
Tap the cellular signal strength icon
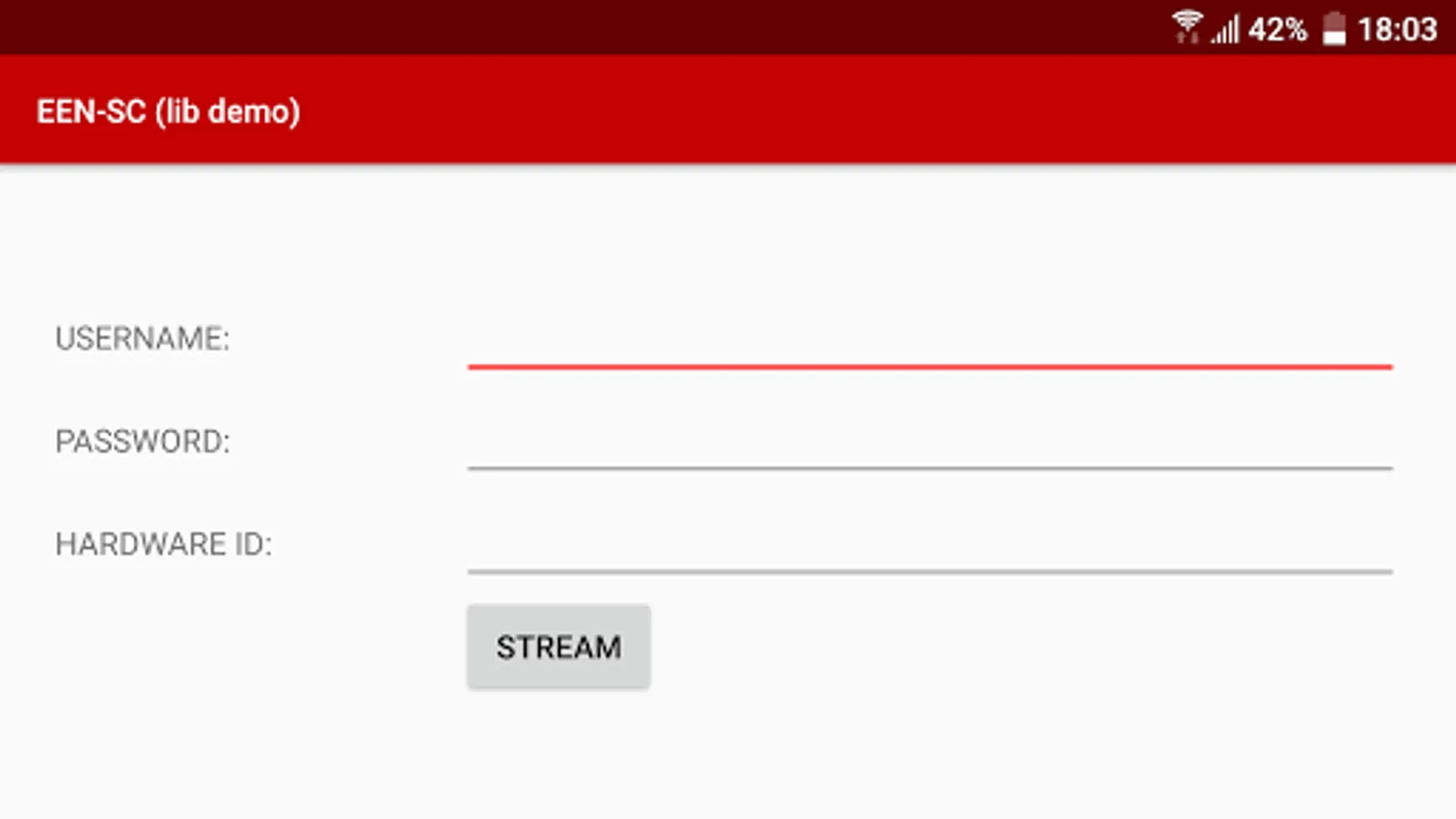point(1225,29)
